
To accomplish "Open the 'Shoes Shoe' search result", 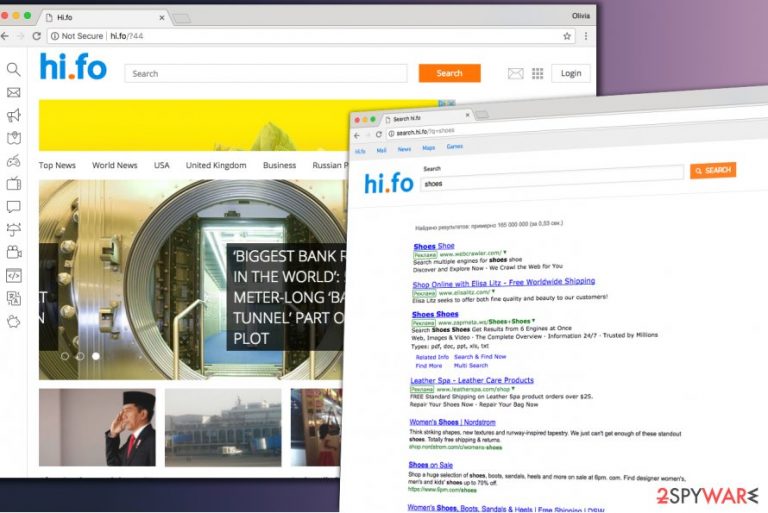I will [x=434, y=246].
